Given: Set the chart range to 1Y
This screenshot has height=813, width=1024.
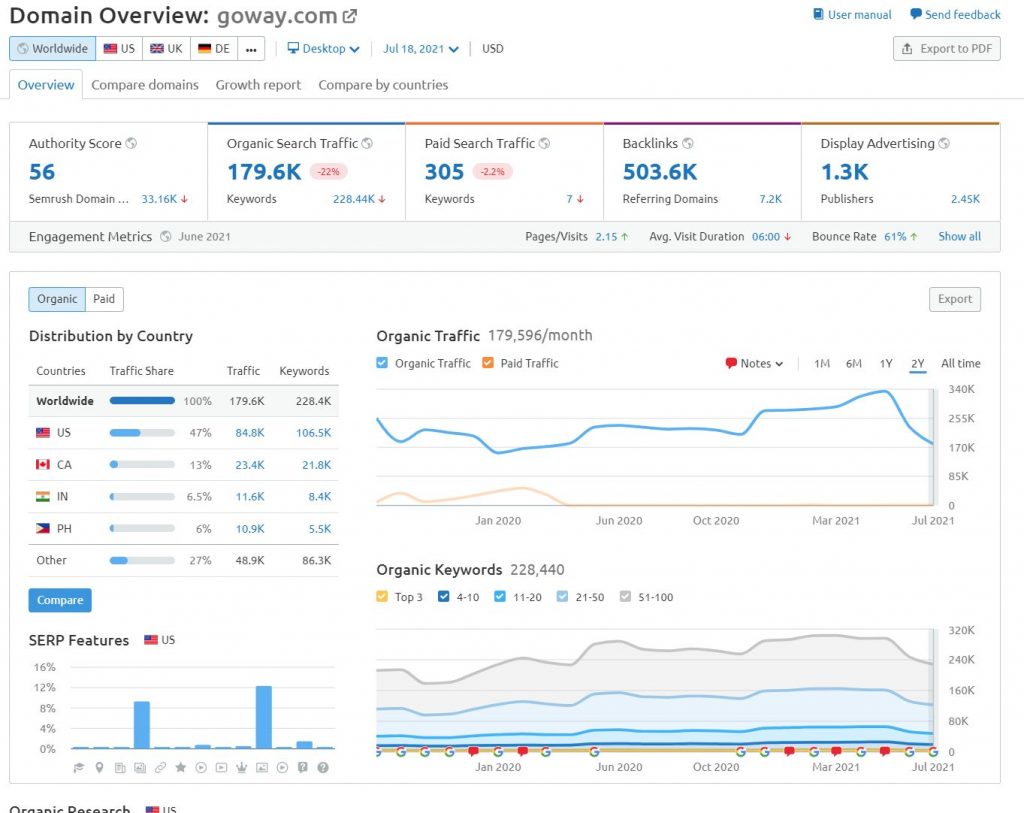Looking at the screenshot, I should [886, 364].
